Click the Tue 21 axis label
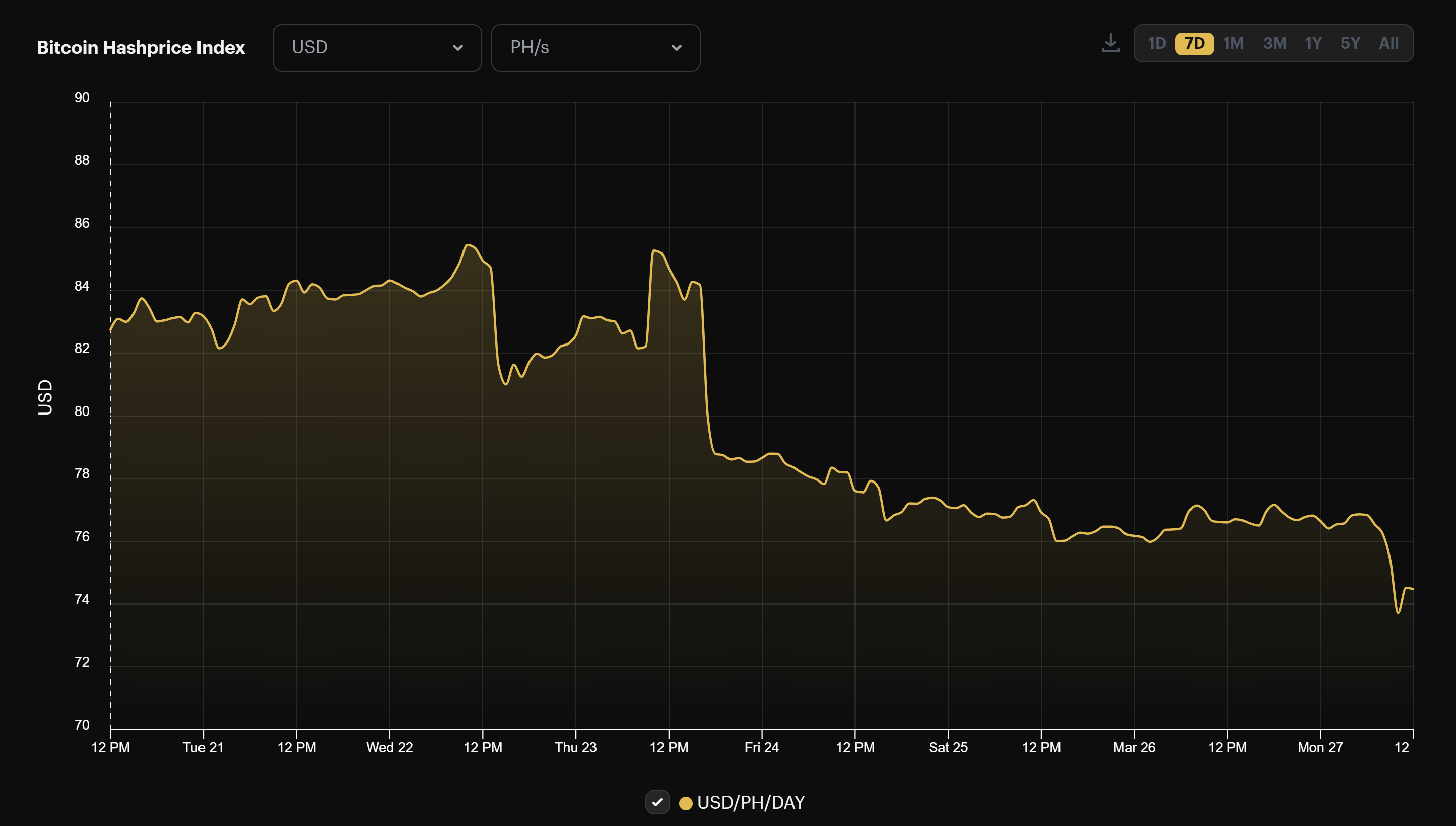 point(203,748)
